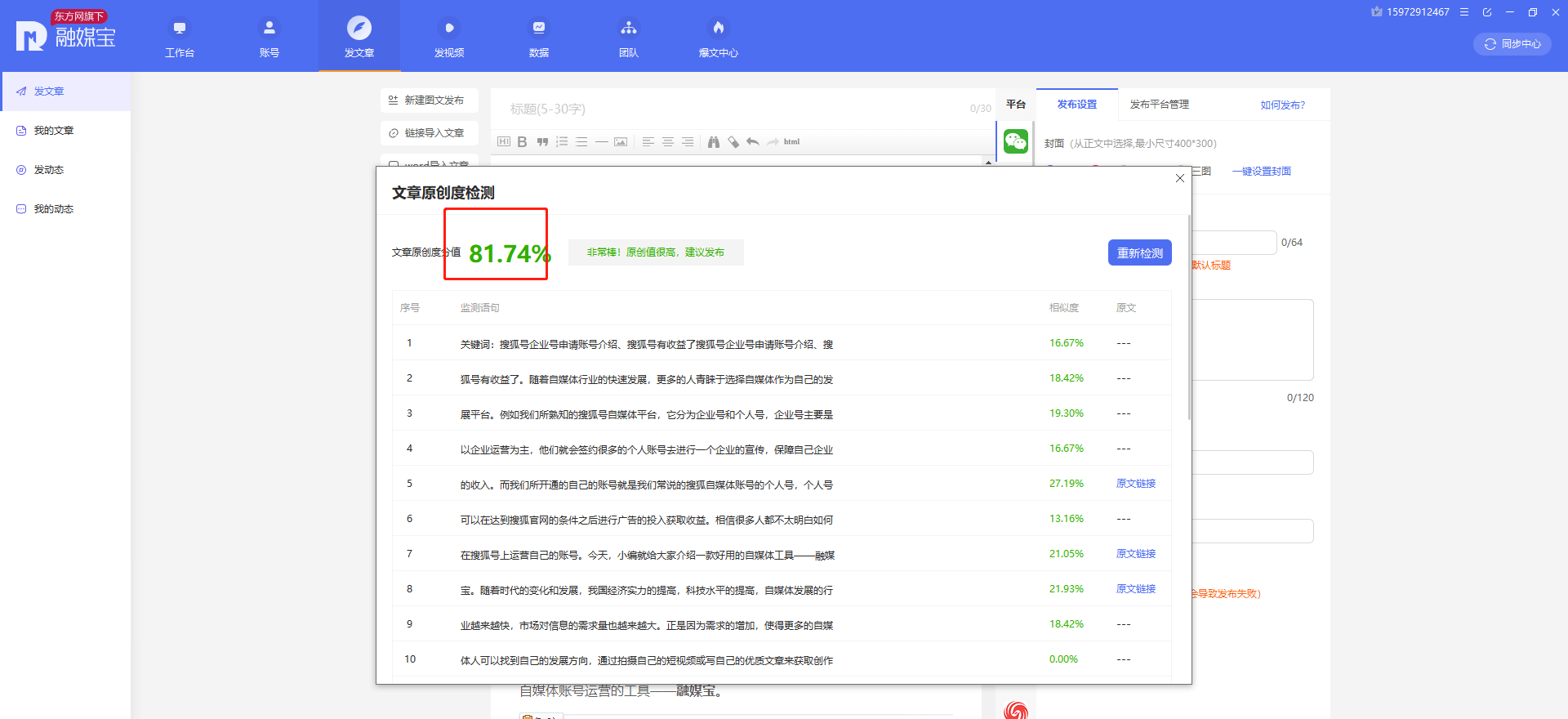The width and height of the screenshot is (1568, 719).
Task: Click 新建图文发布 button
Action: tap(430, 100)
